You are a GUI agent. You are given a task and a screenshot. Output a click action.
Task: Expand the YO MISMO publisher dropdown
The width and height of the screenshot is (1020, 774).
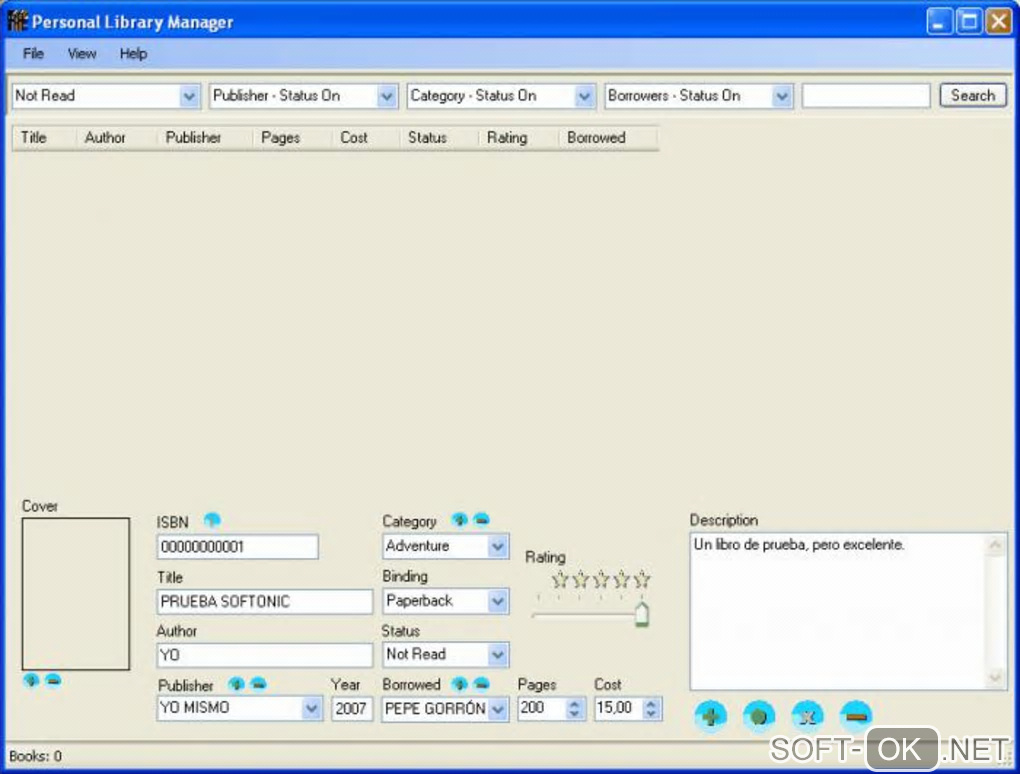click(312, 708)
